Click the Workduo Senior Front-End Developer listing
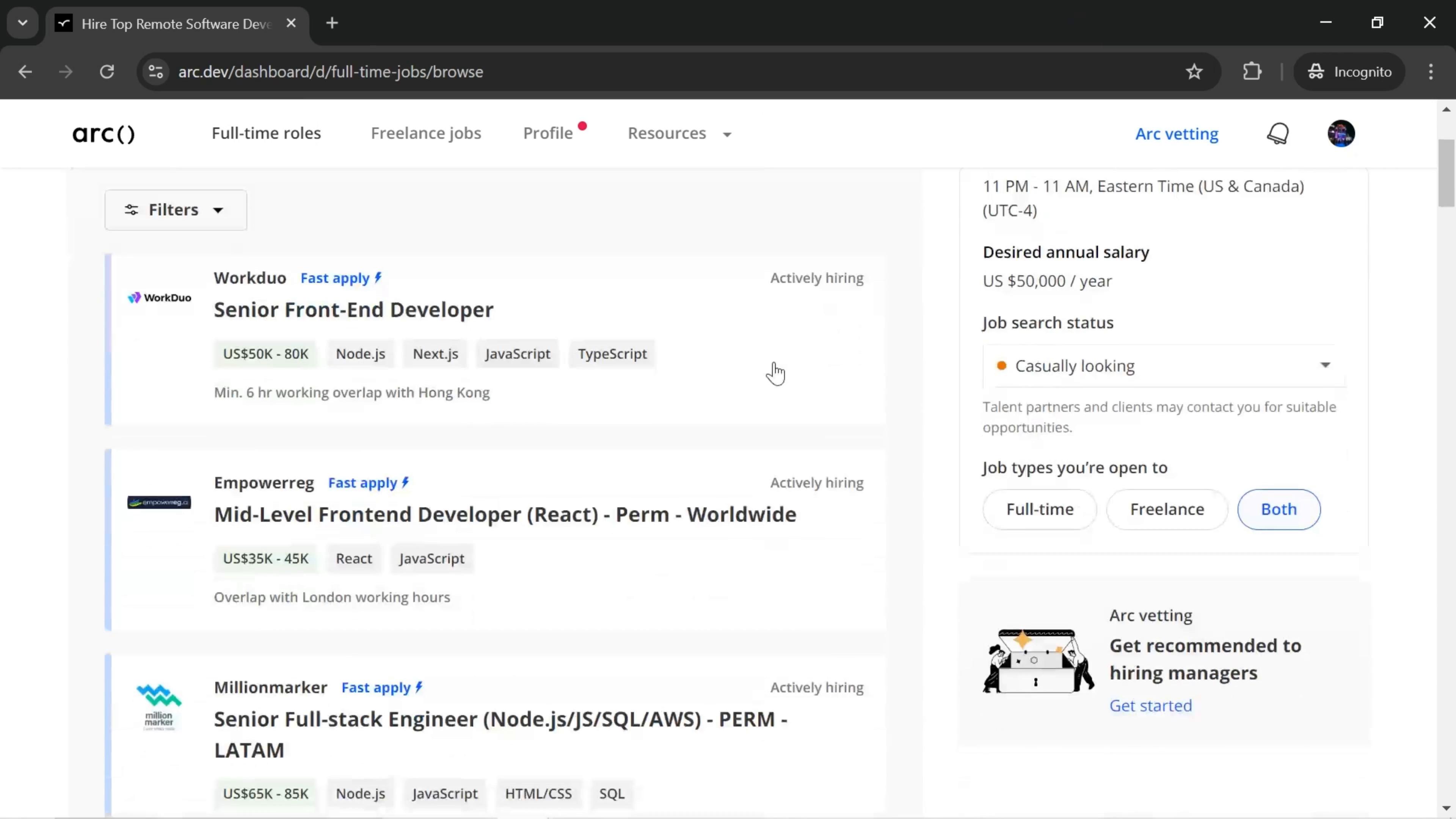This screenshot has height=819, width=1456. pos(355,309)
